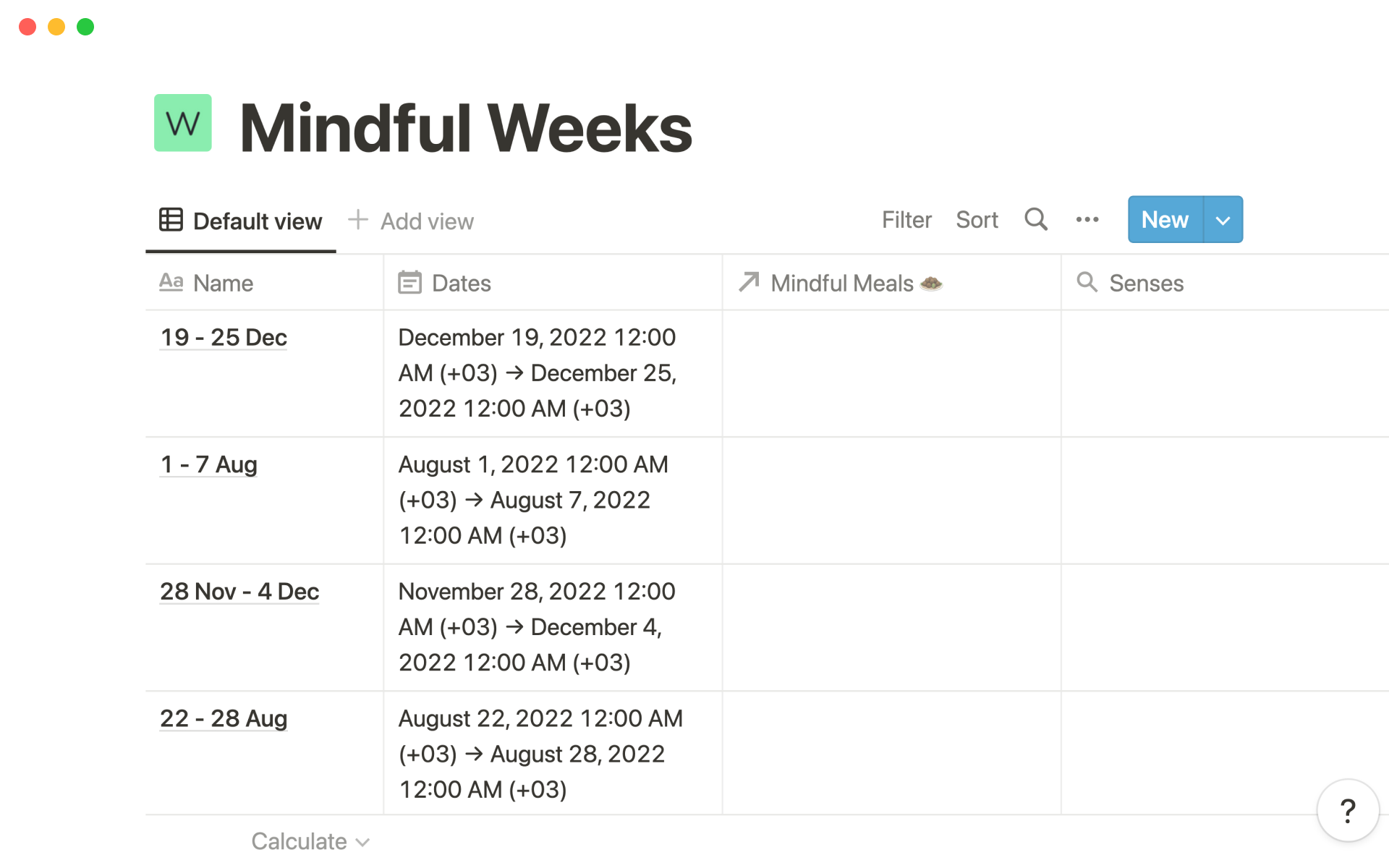Open the help question mark button
1389x868 pixels.
tap(1347, 811)
